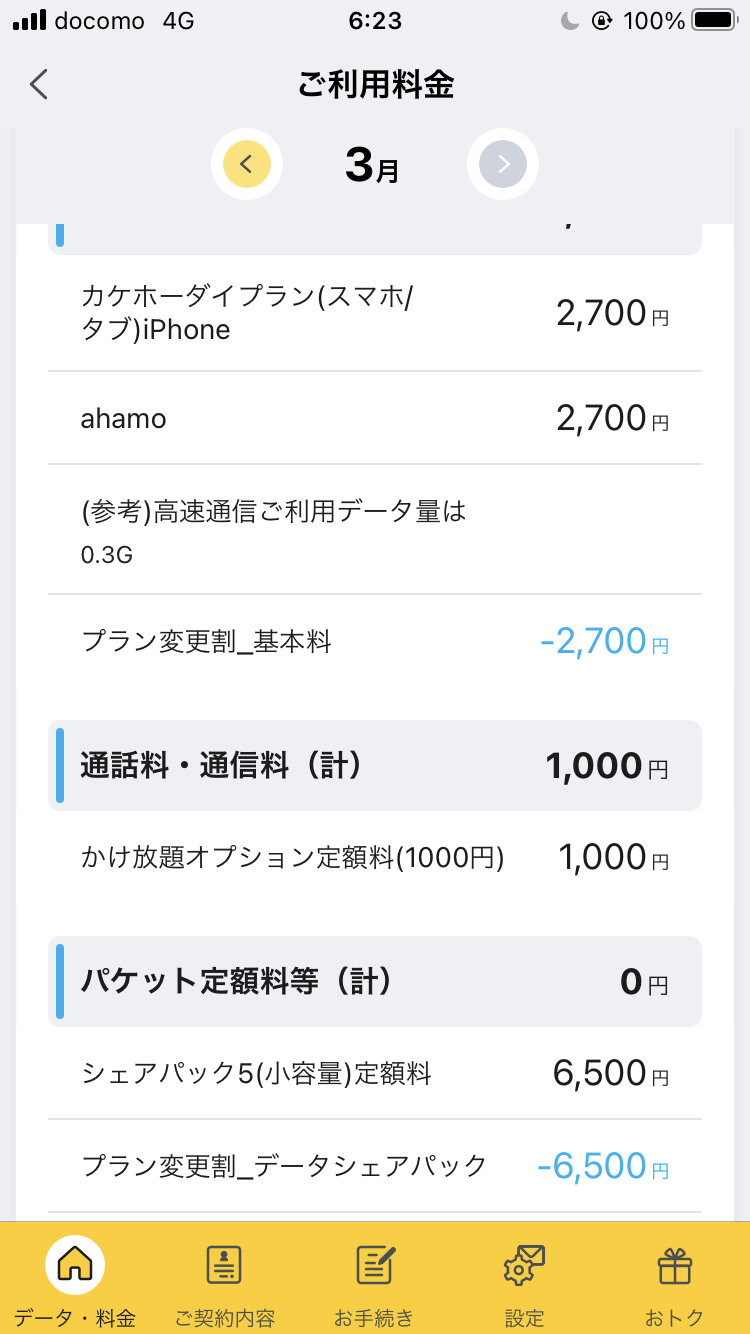Tap the grey next month arrow
Viewport: 750px width, 1334px height.
coord(503,165)
